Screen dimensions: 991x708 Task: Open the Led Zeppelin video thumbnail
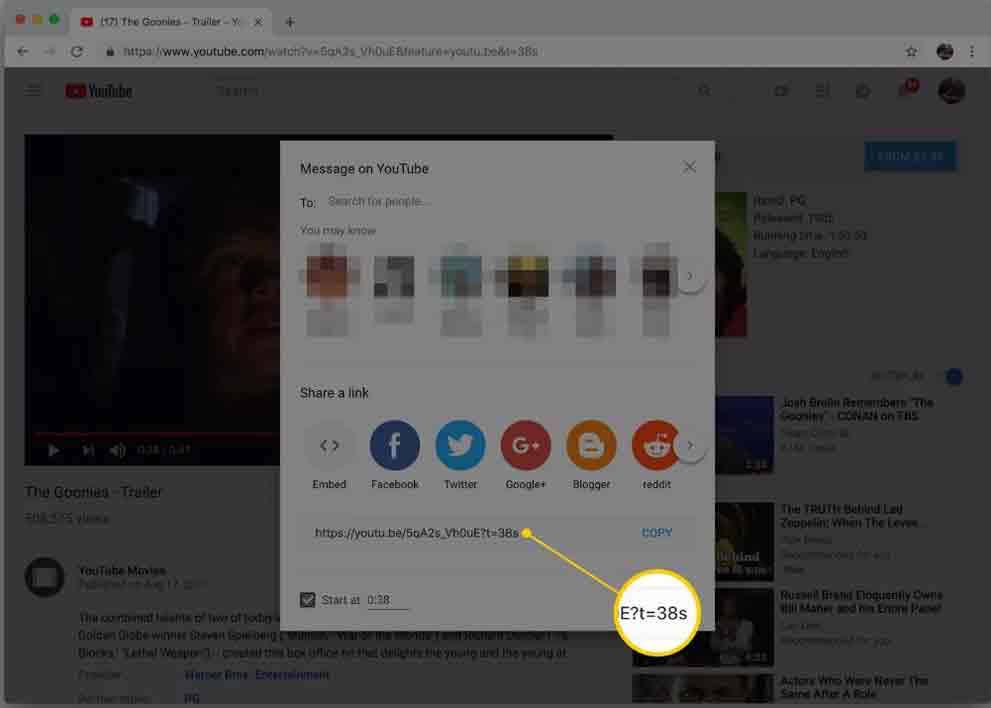pos(745,541)
